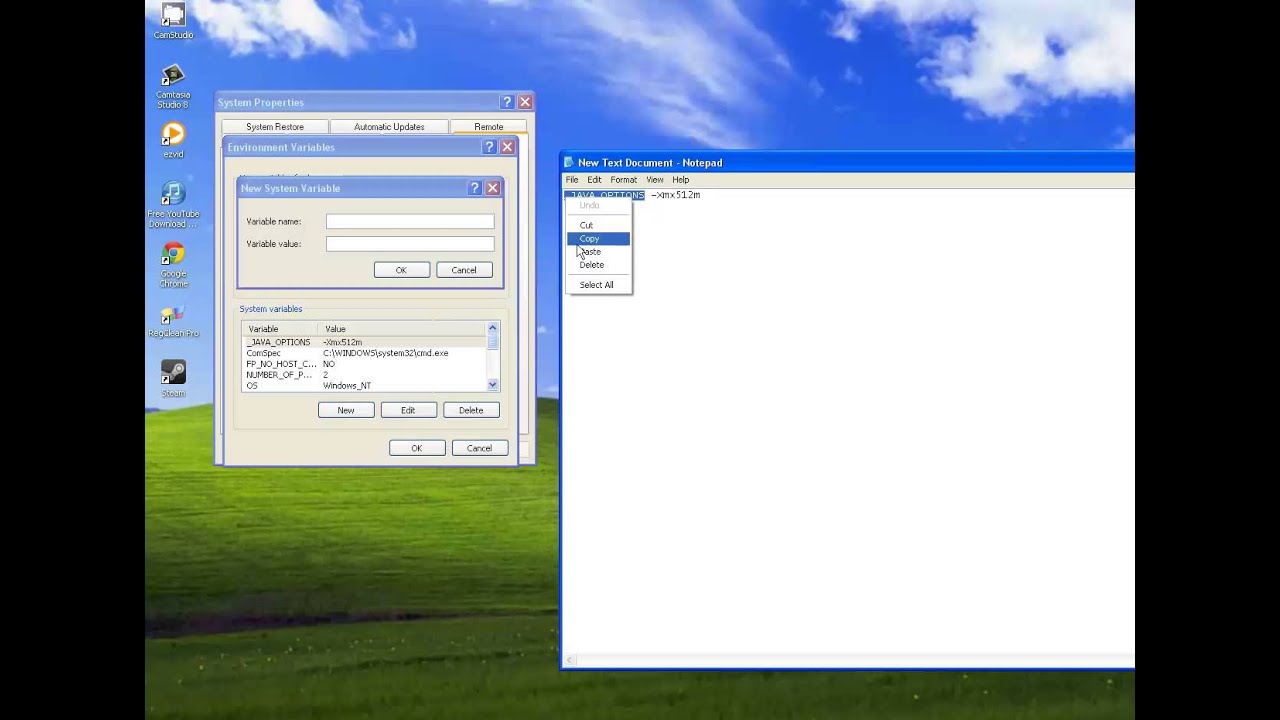Click help button in Environment Variables dialog

coord(490,147)
